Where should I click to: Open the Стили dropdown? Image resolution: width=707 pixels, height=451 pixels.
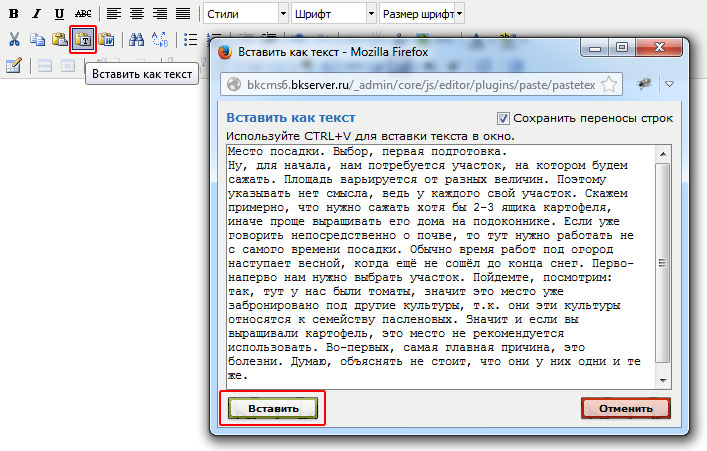(x=245, y=14)
